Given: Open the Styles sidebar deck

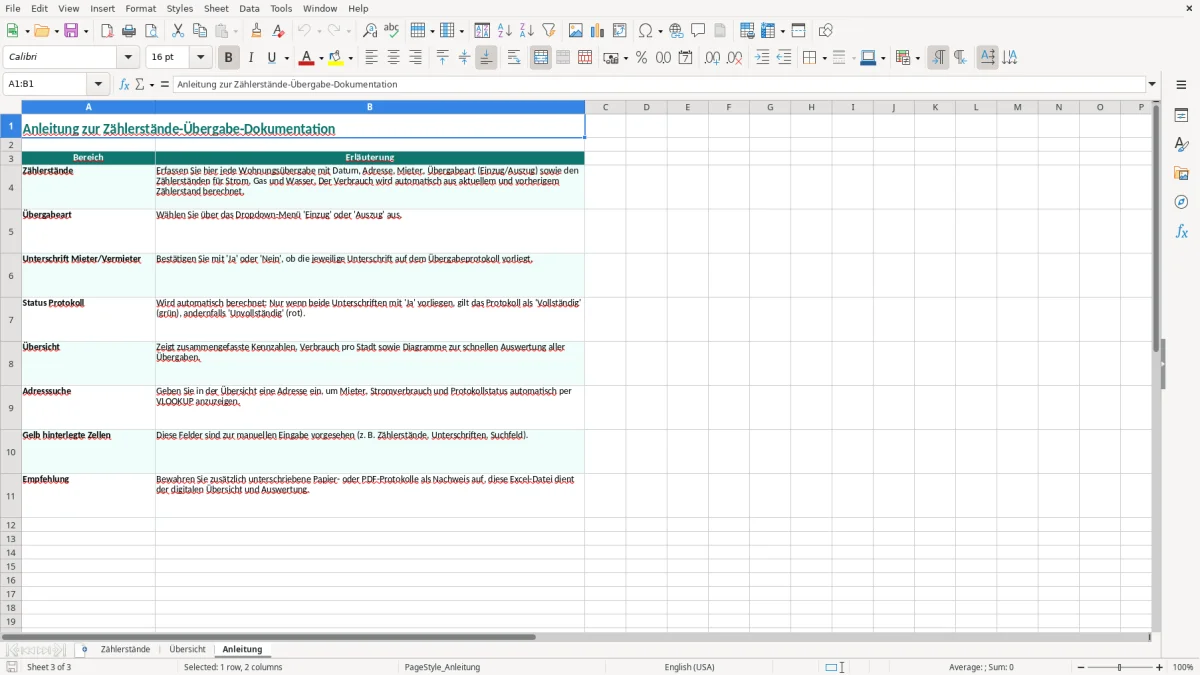Looking at the screenshot, I should (1181, 145).
